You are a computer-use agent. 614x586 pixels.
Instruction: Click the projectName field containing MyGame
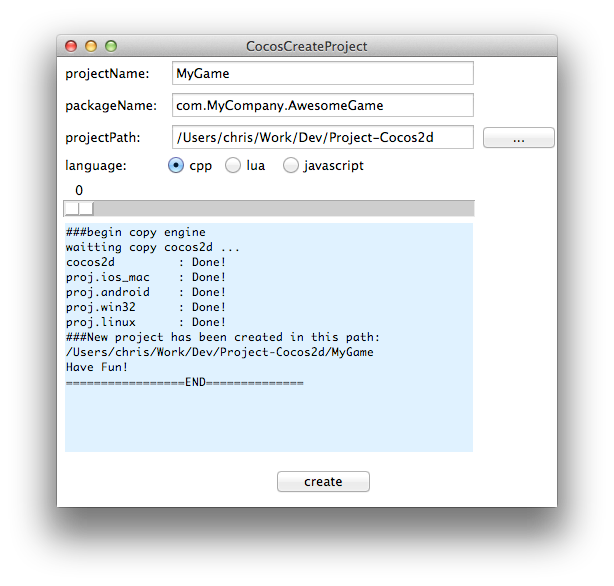tap(323, 73)
